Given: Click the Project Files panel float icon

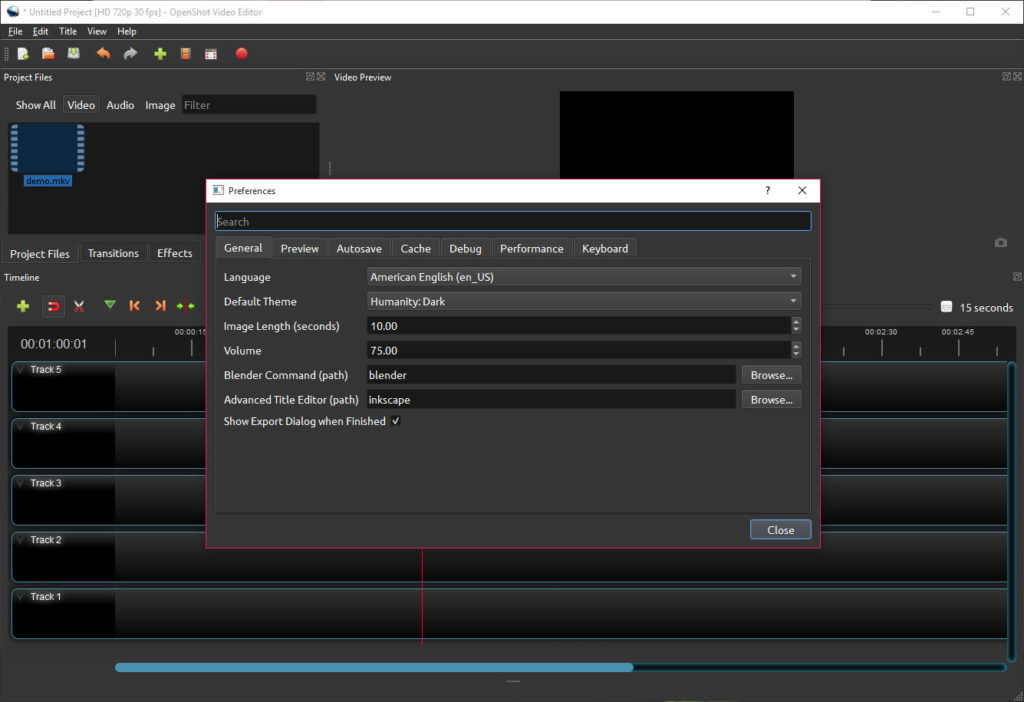Looking at the screenshot, I should [x=310, y=76].
